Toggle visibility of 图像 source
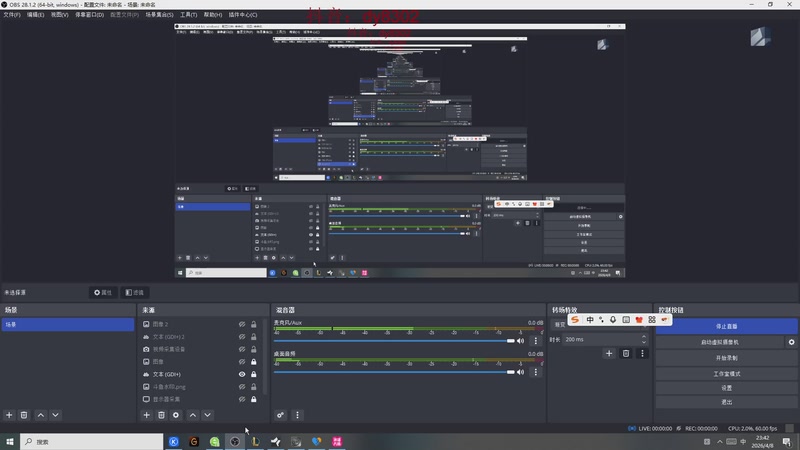This screenshot has width=800, height=450. (242, 362)
